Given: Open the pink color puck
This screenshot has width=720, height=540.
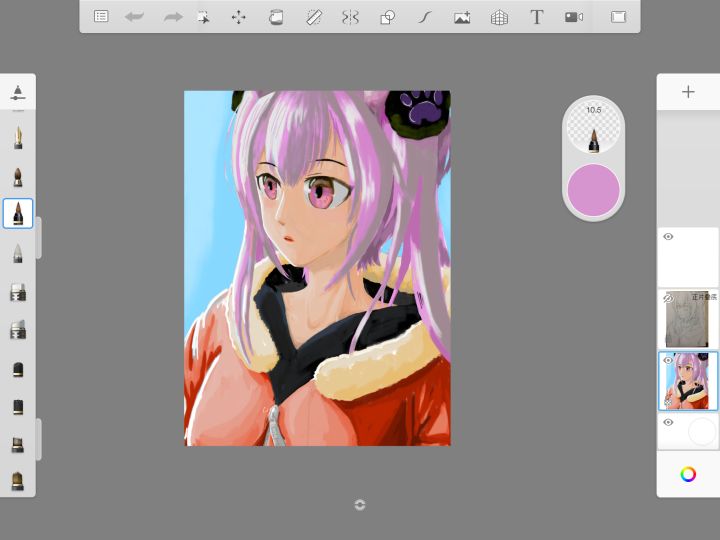Looking at the screenshot, I should point(593,190).
